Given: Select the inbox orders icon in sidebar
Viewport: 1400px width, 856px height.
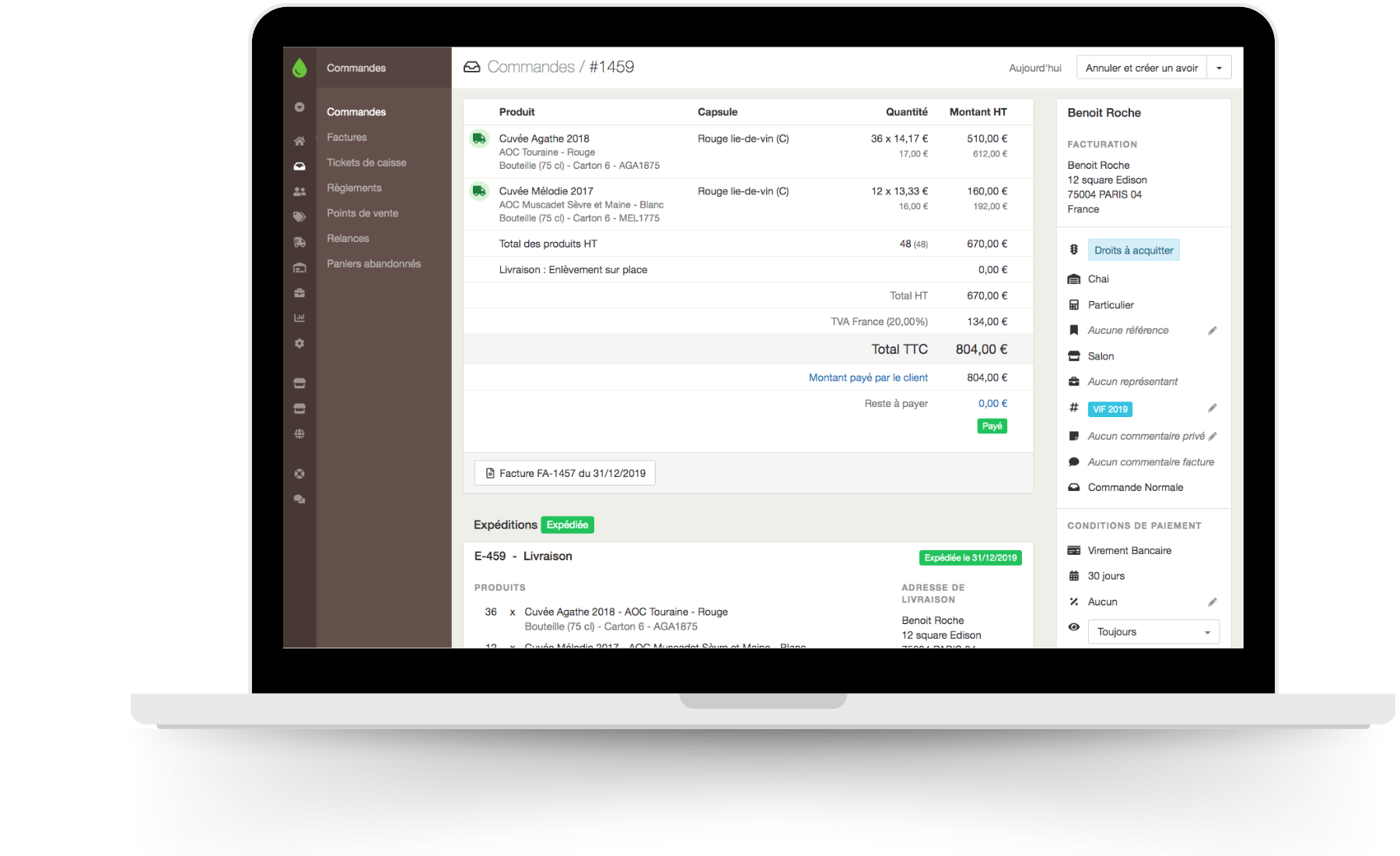Looking at the screenshot, I should [x=299, y=167].
